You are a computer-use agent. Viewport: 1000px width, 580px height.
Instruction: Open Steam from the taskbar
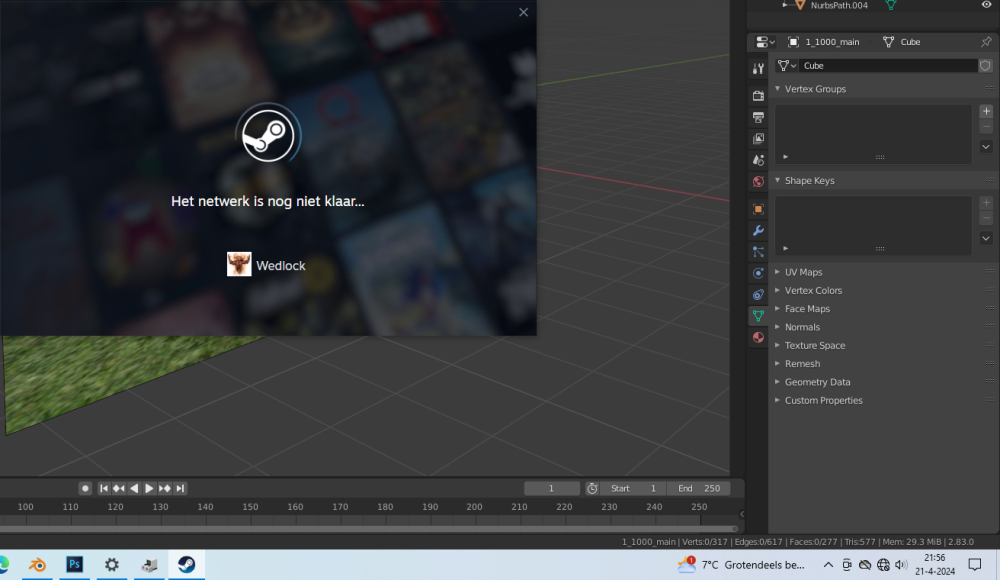(x=186, y=565)
